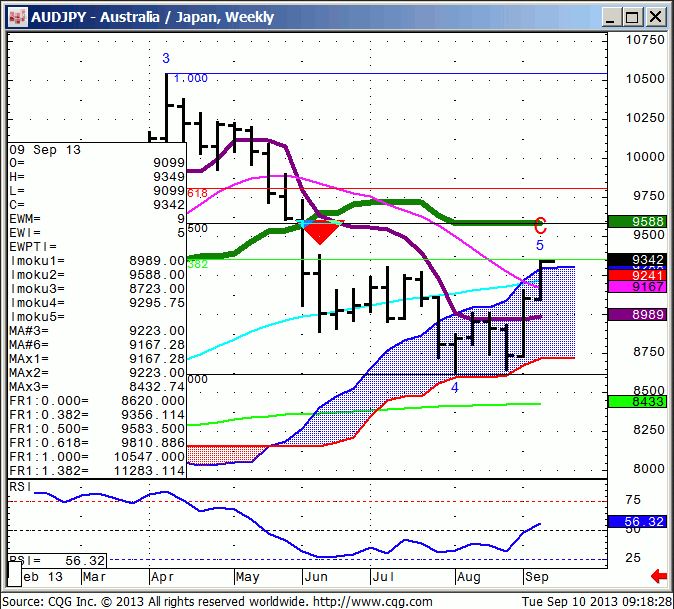The width and height of the screenshot is (674, 609).
Task: Click the green 9588 price tag
Action: 640,222
